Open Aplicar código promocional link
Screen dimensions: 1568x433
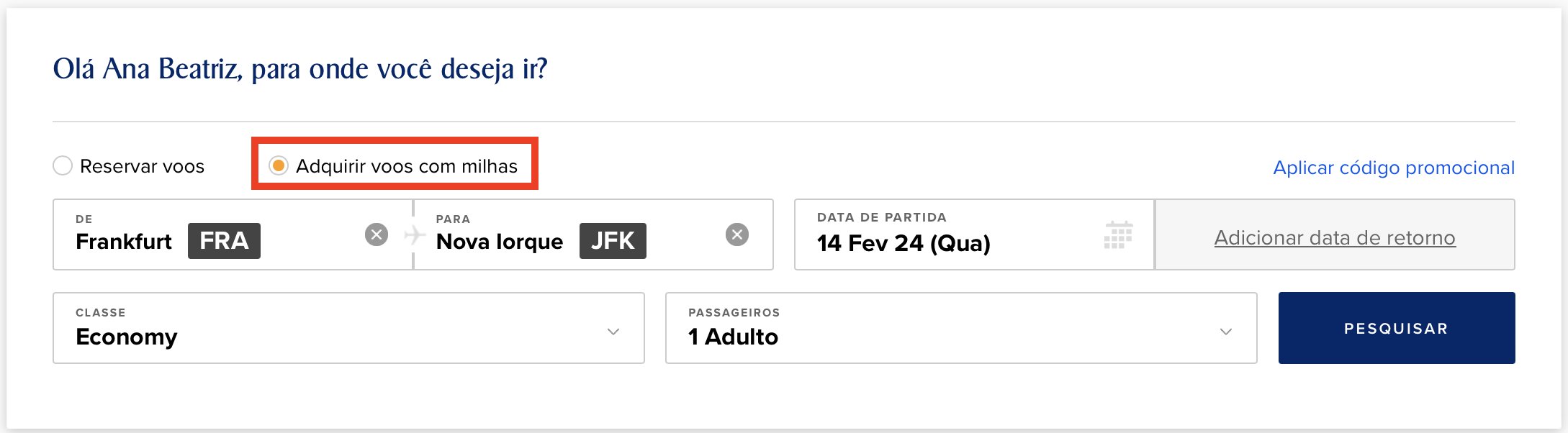[x=1394, y=168]
